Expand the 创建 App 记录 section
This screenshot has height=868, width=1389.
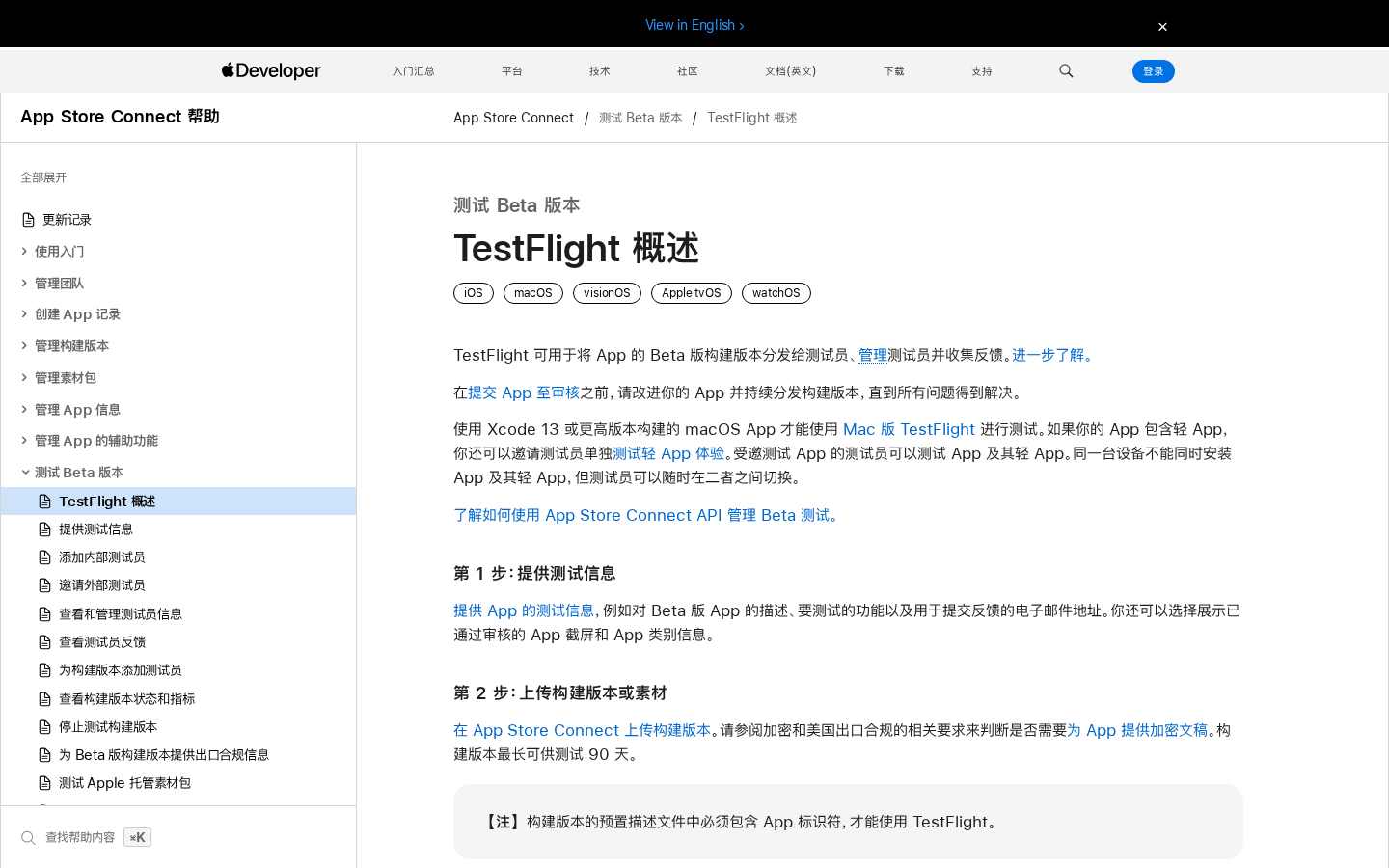pos(25,314)
